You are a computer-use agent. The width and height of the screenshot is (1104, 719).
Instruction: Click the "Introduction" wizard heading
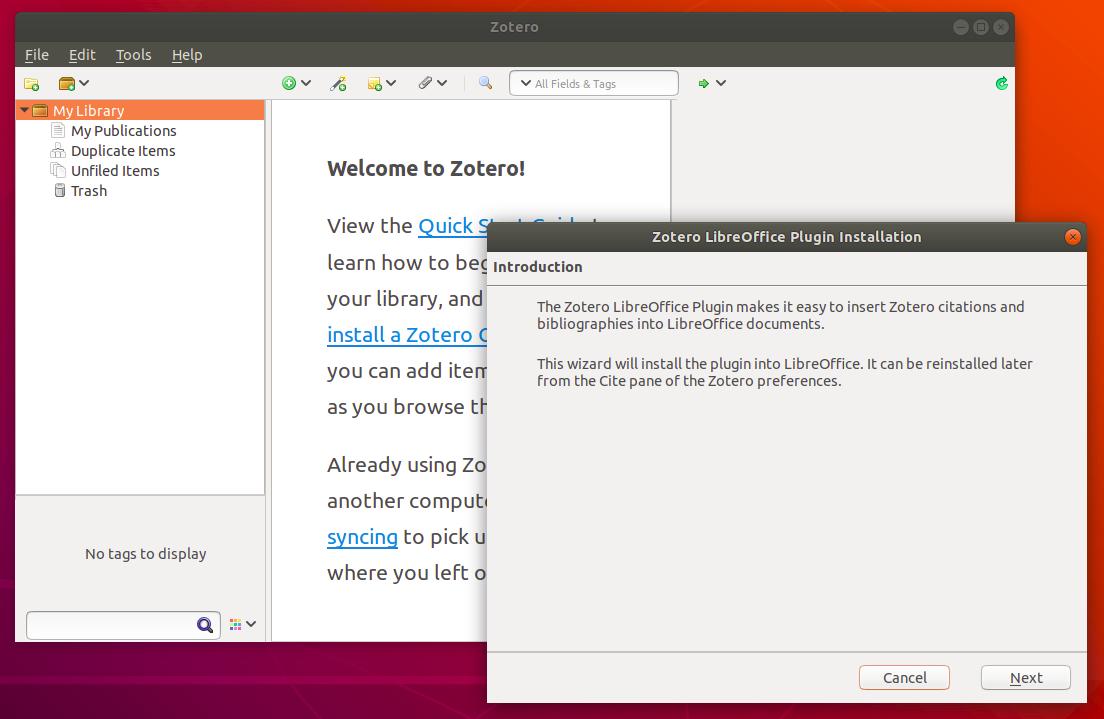pos(538,267)
